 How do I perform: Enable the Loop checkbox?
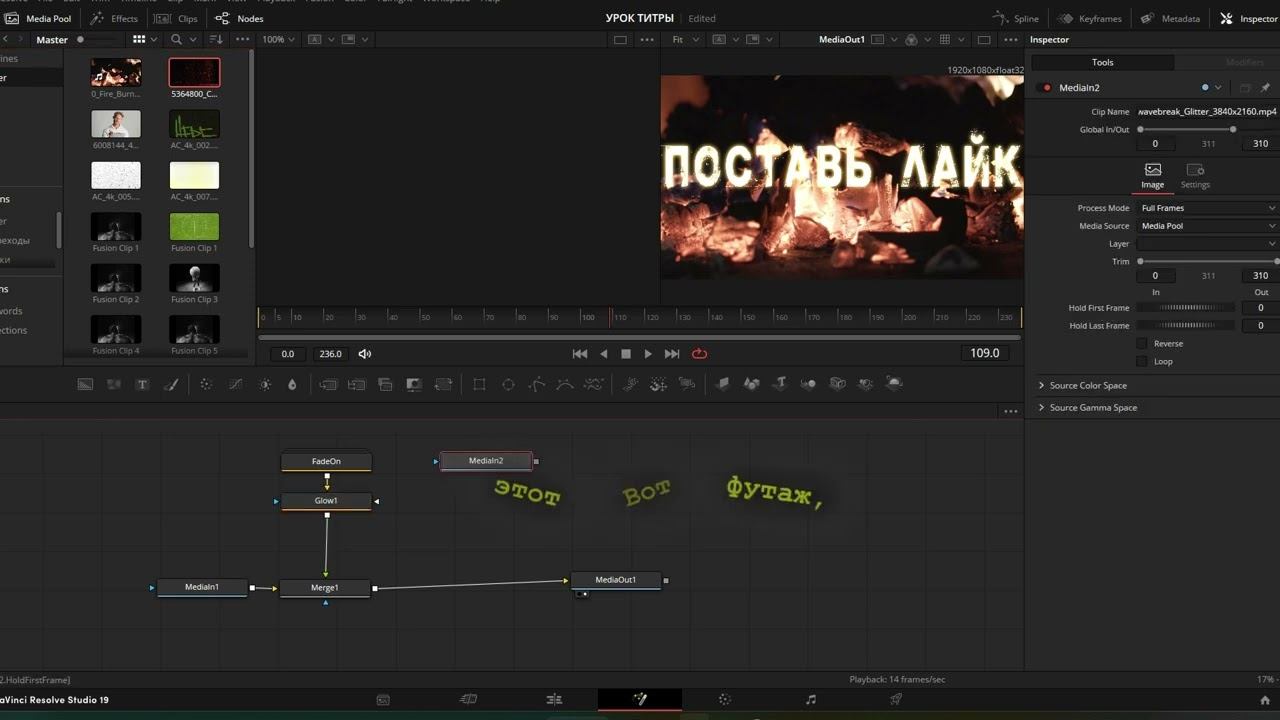pyautogui.click(x=1142, y=362)
